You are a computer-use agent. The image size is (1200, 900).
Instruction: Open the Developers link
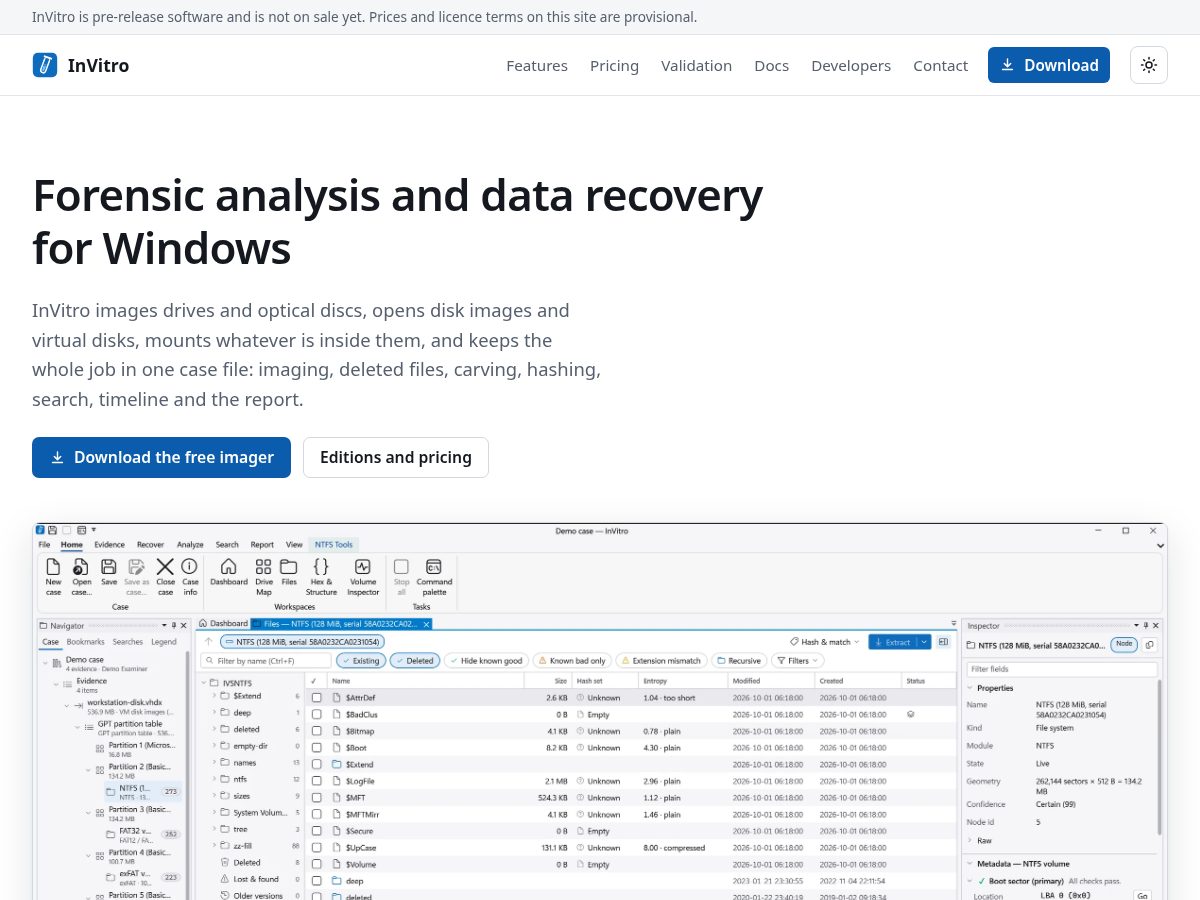click(x=851, y=65)
